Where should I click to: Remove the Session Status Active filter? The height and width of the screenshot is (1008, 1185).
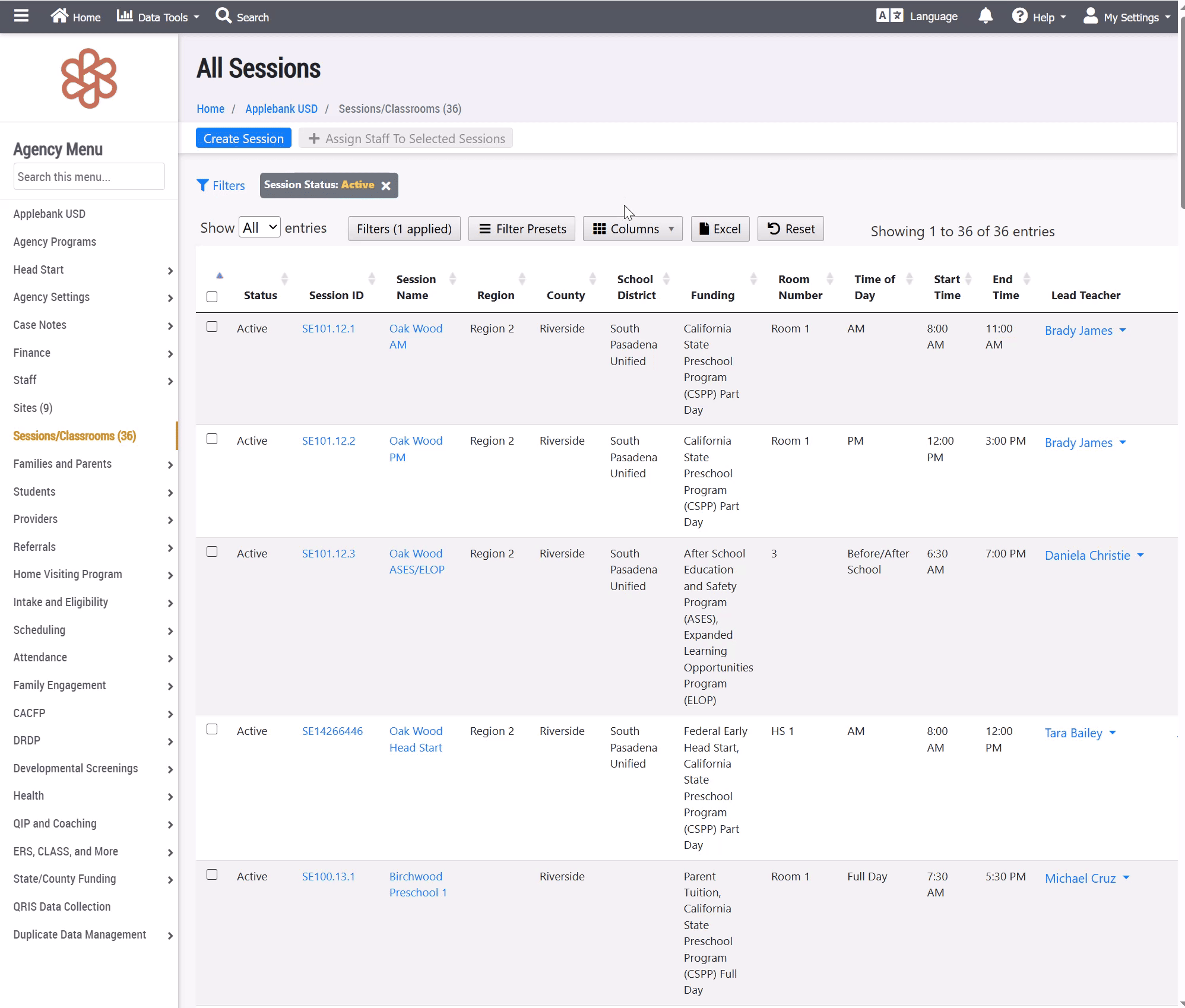[x=386, y=186]
